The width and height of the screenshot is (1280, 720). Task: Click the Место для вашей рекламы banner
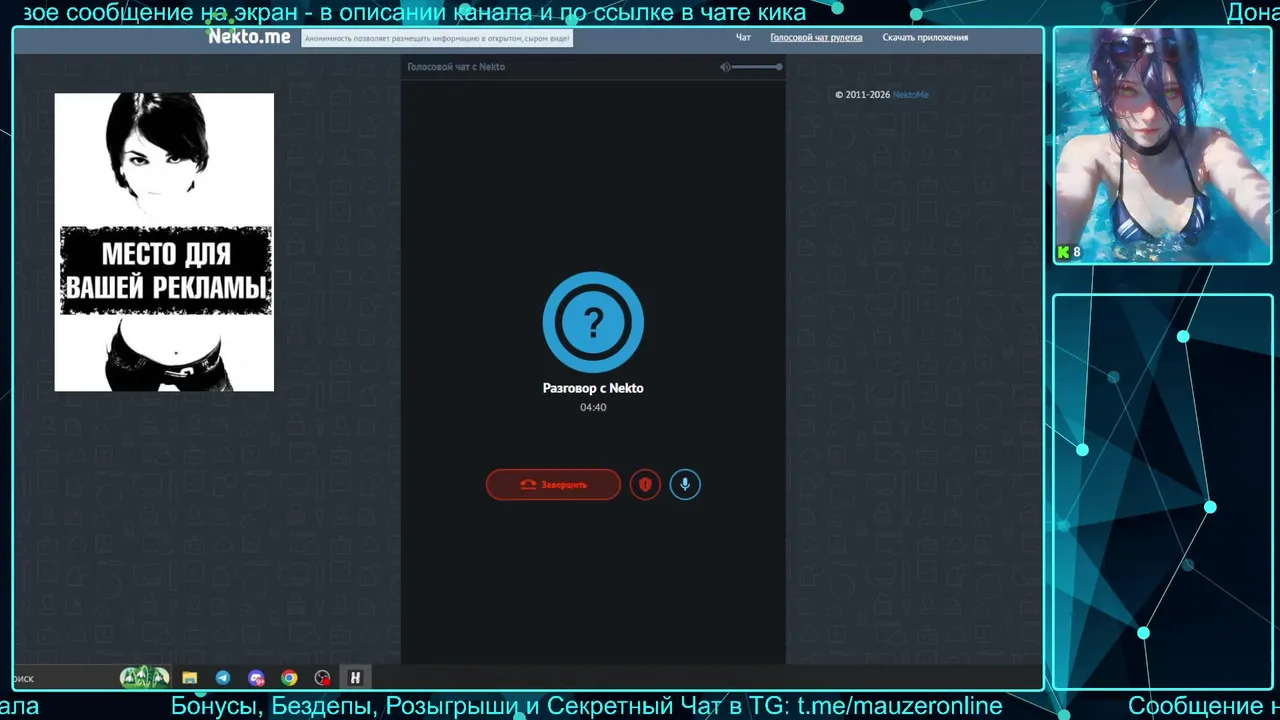[x=164, y=242]
